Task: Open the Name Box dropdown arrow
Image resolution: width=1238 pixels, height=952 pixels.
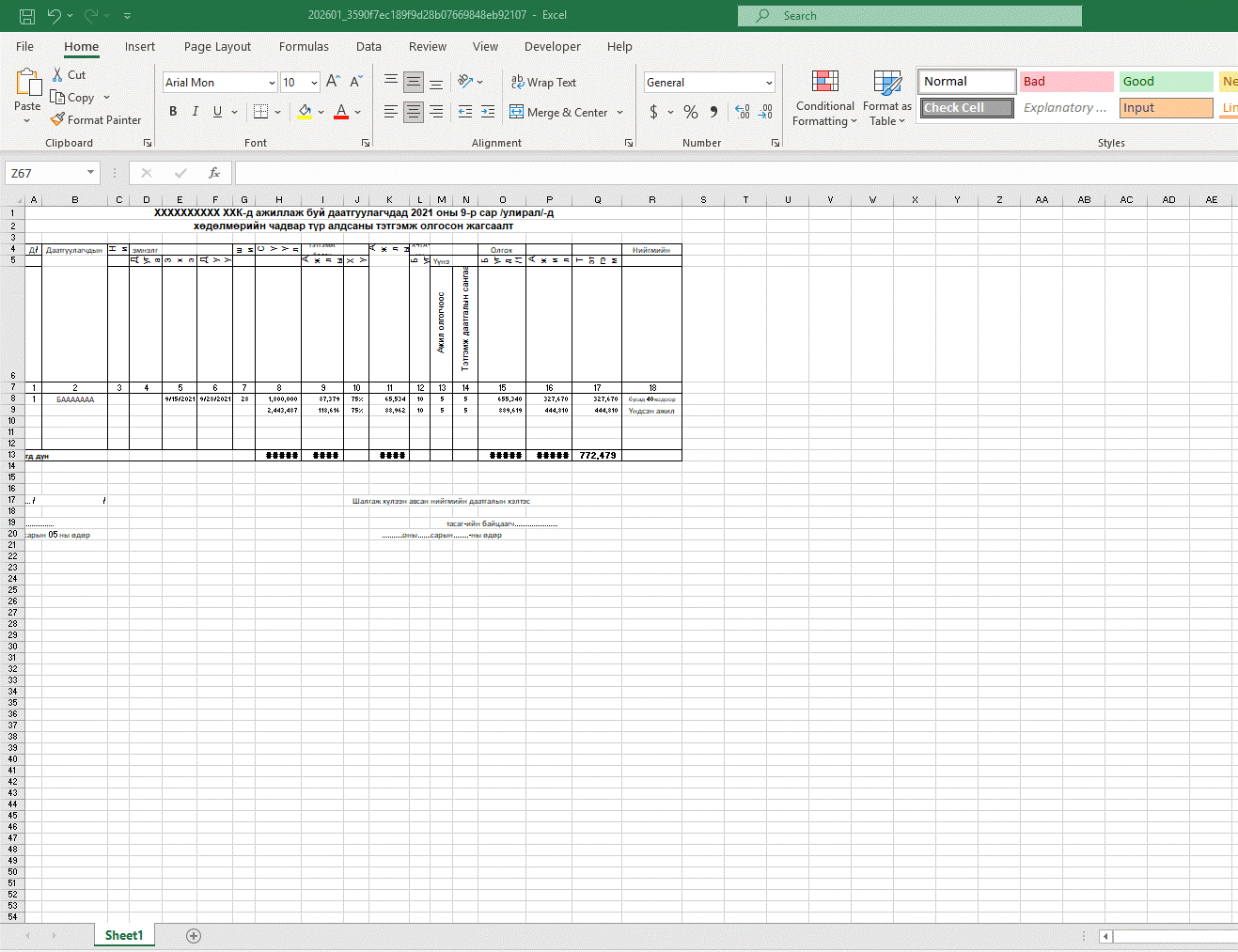Action: click(90, 173)
